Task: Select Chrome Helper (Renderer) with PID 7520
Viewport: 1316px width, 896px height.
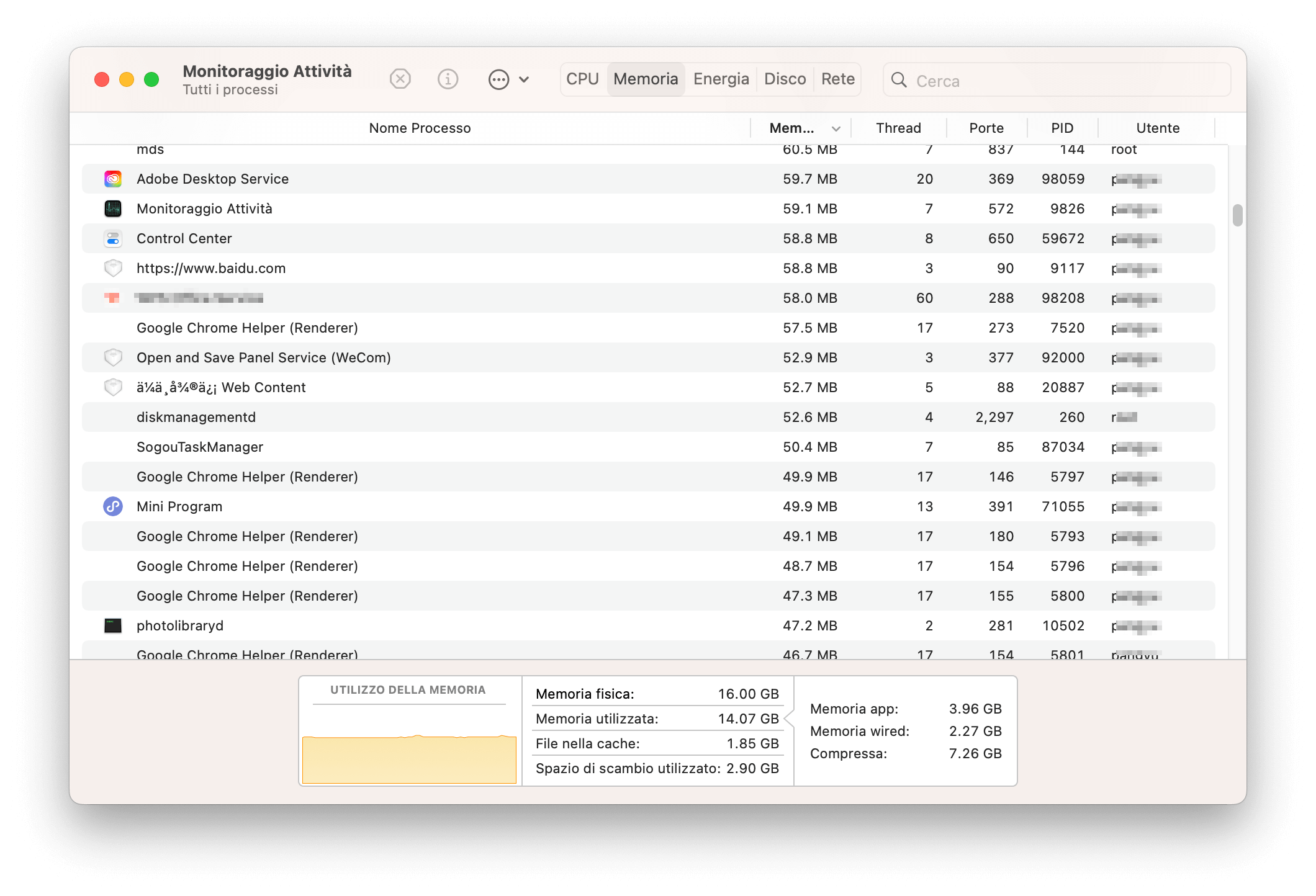Action: [648, 328]
